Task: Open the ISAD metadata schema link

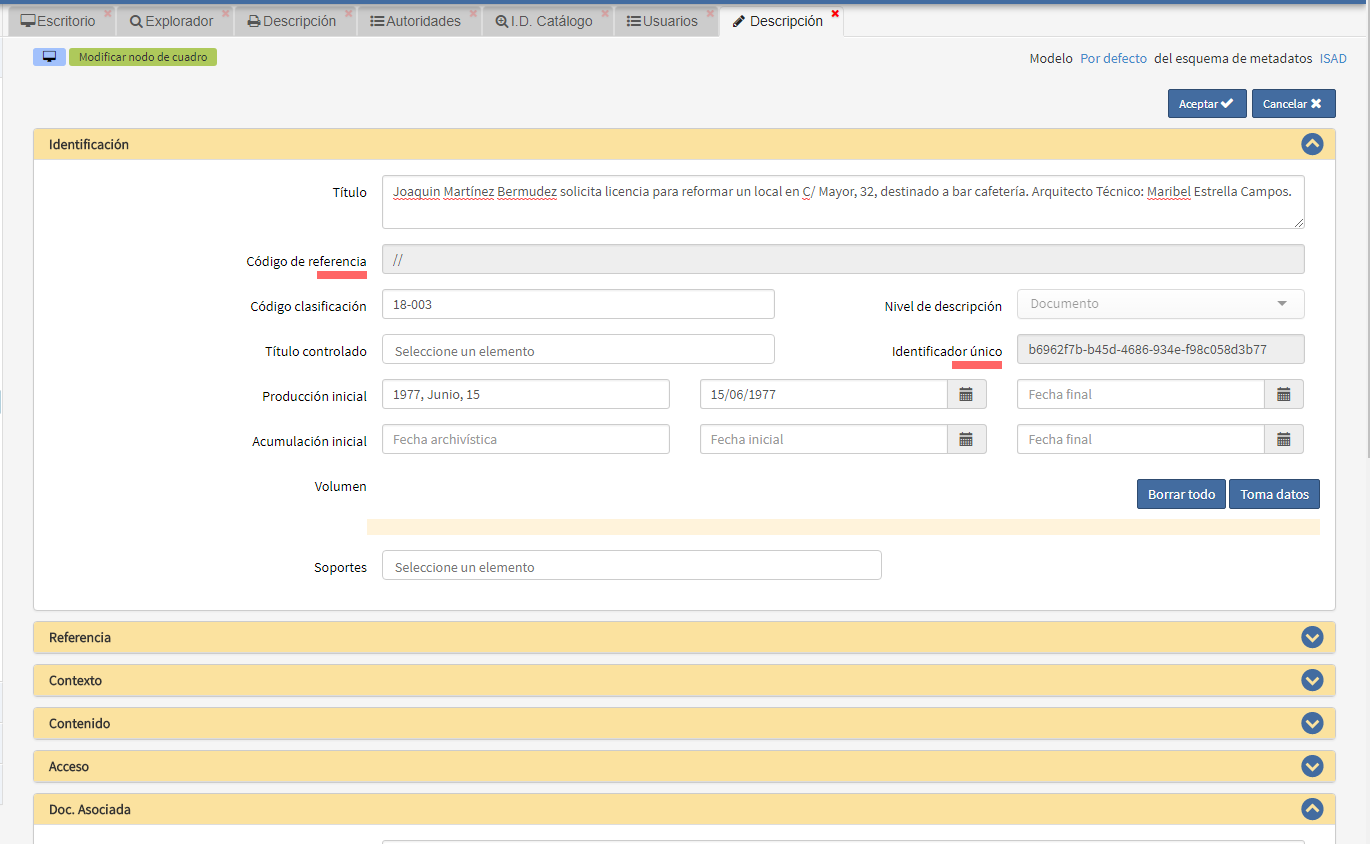Action: (1333, 59)
